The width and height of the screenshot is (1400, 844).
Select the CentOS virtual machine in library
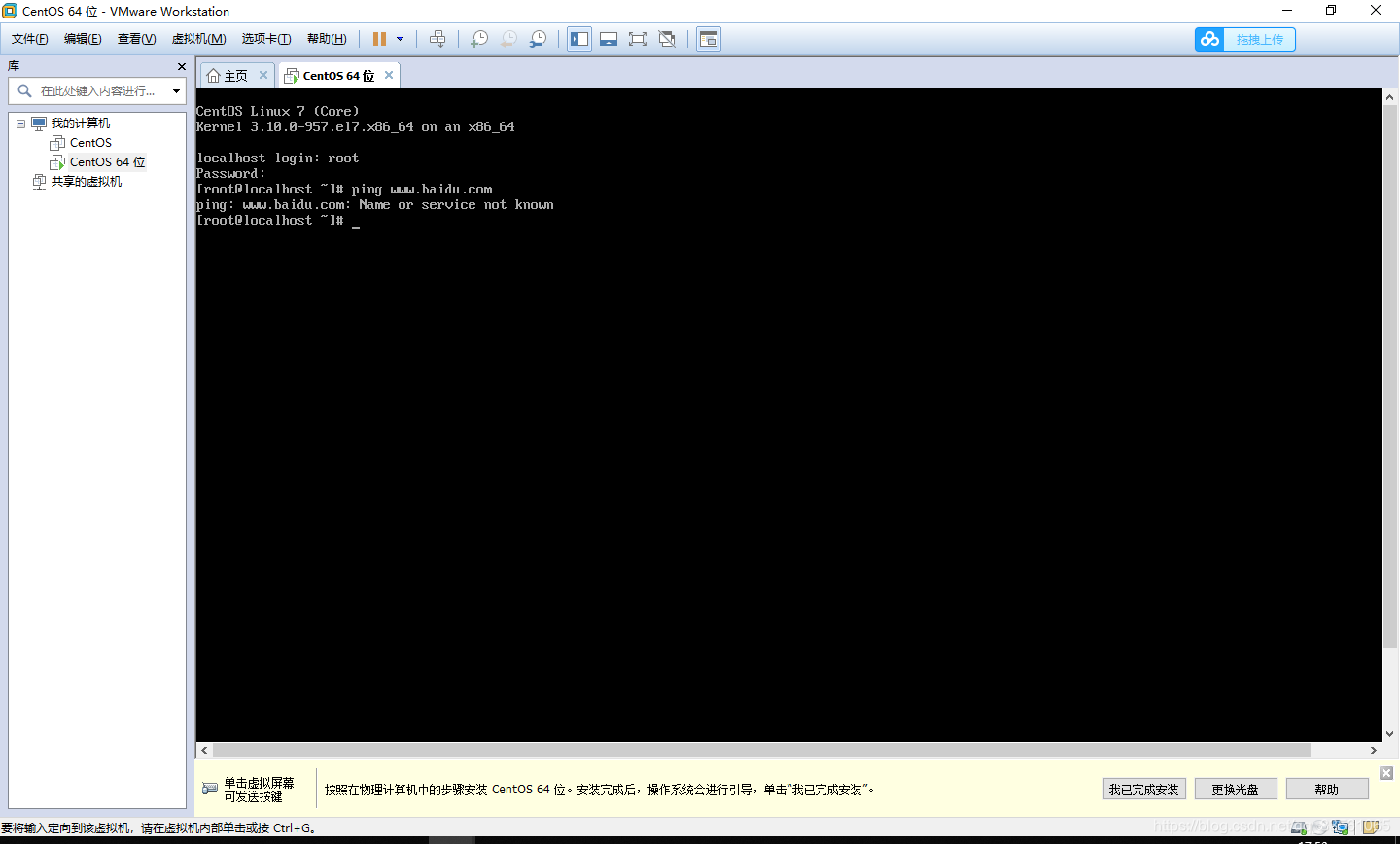click(x=90, y=143)
